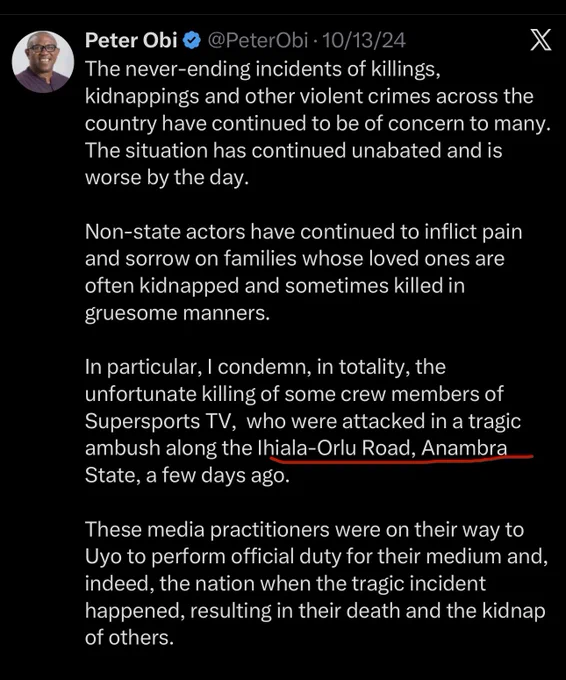Screen dimensions: 566x680
Task: Click the phrase 'Ihiala-Orlu Road'
Action: (x=334, y=448)
